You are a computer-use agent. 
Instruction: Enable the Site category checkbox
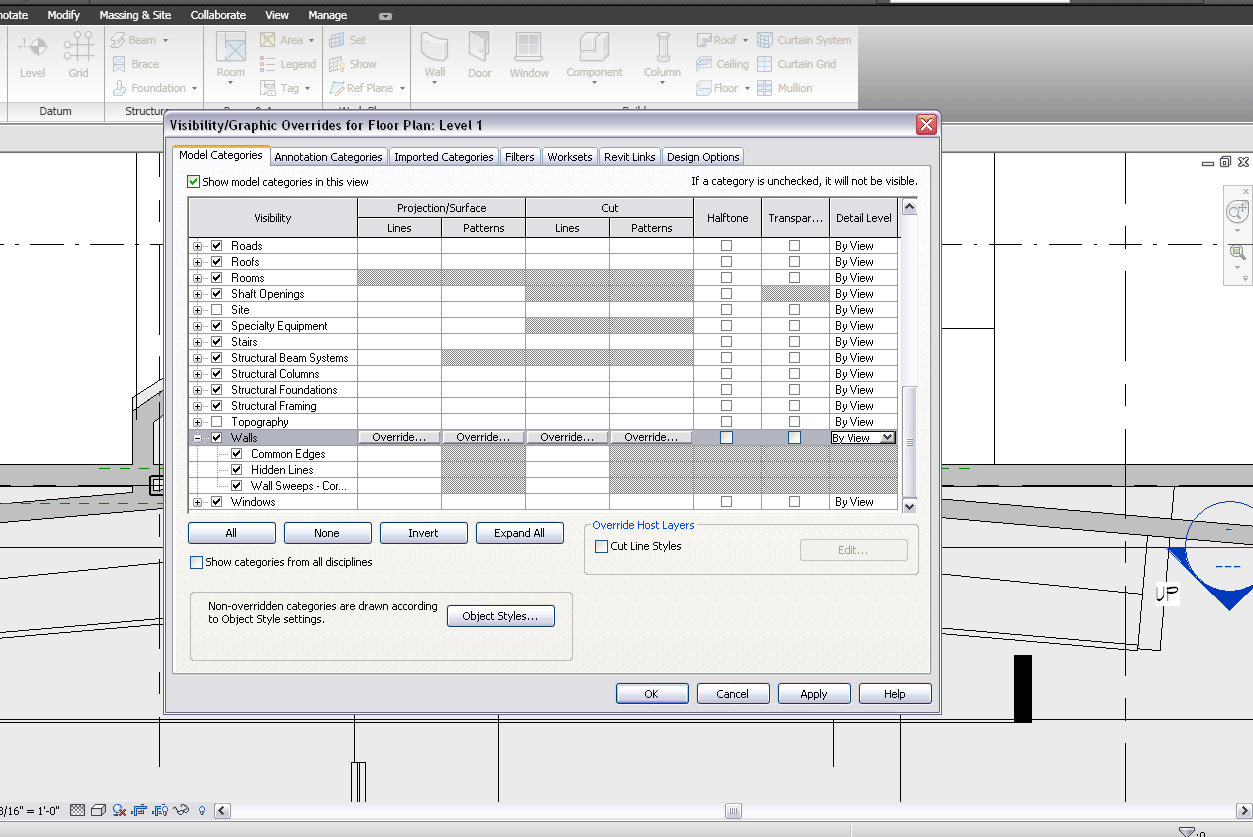(217, 310)
